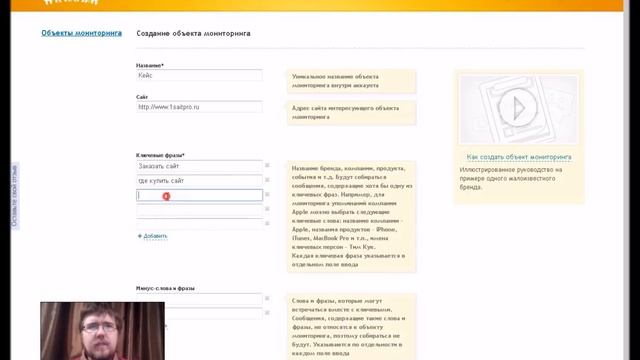Open 'Как создать объект мониторинга' link
This screenshot has width=640, height=360.
tap(519, 157)
